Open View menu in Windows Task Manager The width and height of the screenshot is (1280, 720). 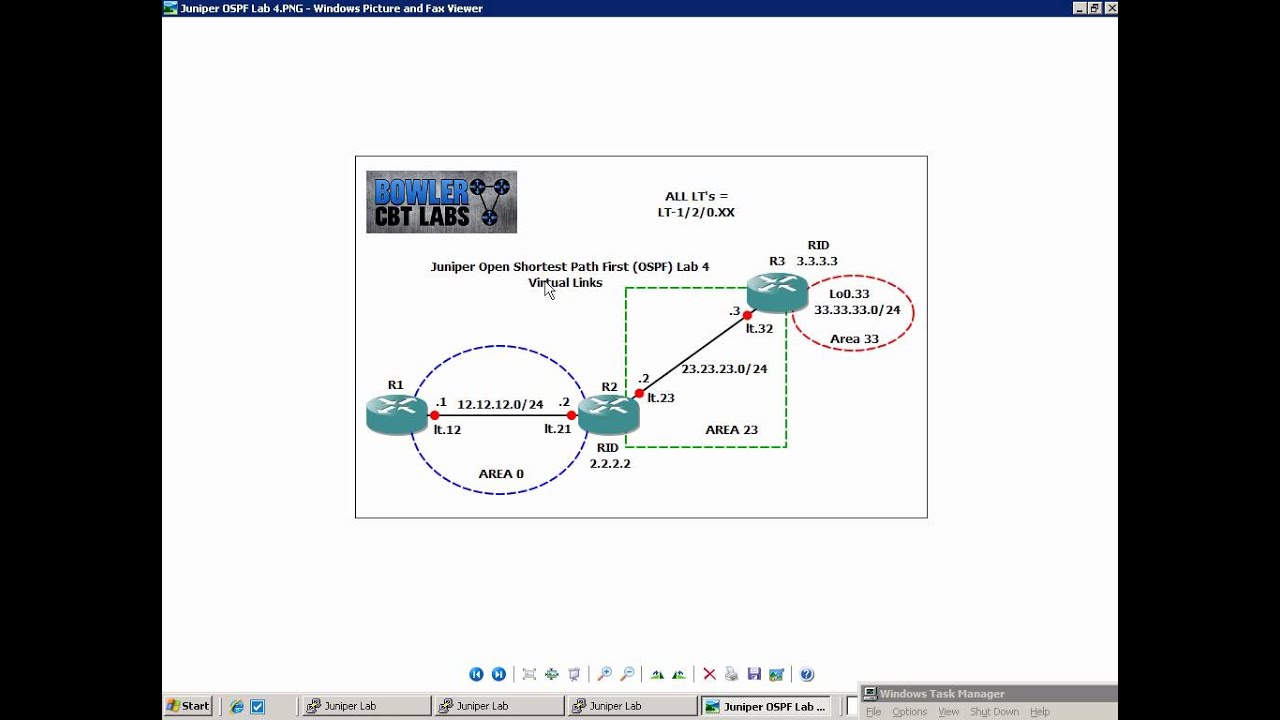[x=949, y=712]
